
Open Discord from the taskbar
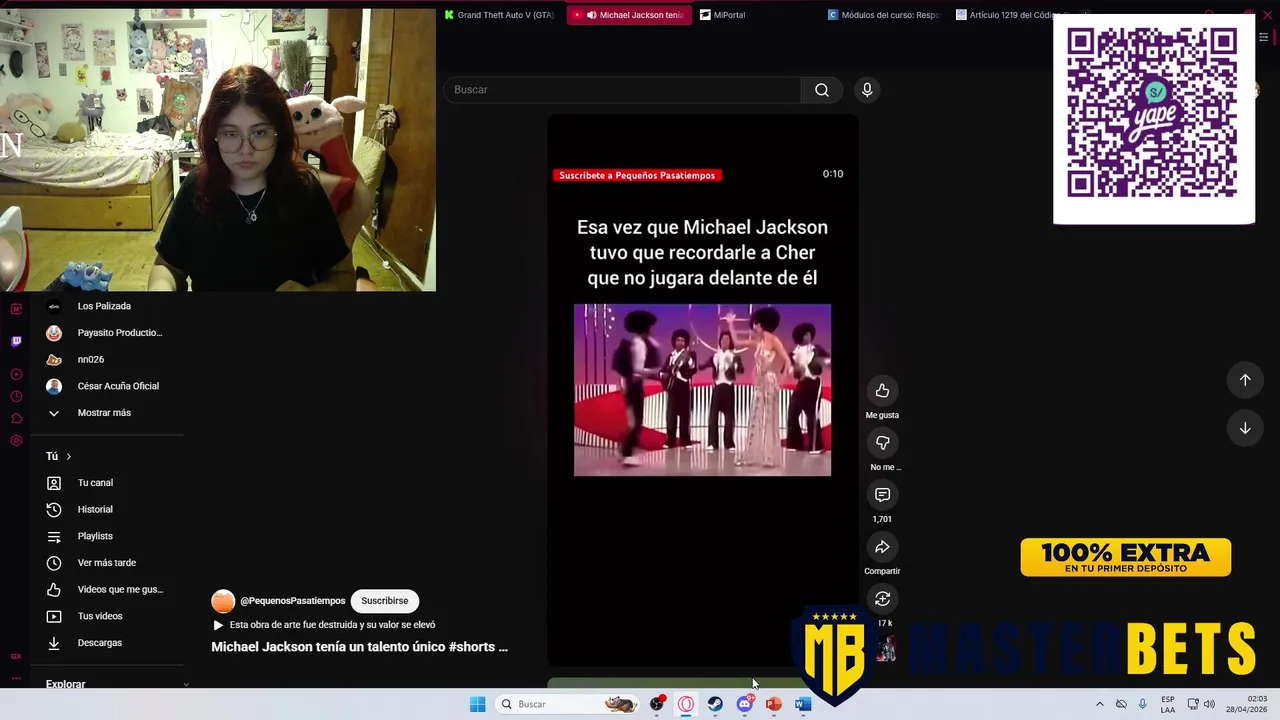pos(744,704)
